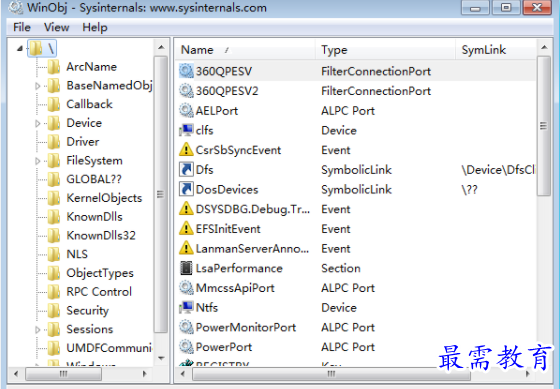Click the Section type cell of LsaPerformance
560x389 pixels.
(341, 268)
